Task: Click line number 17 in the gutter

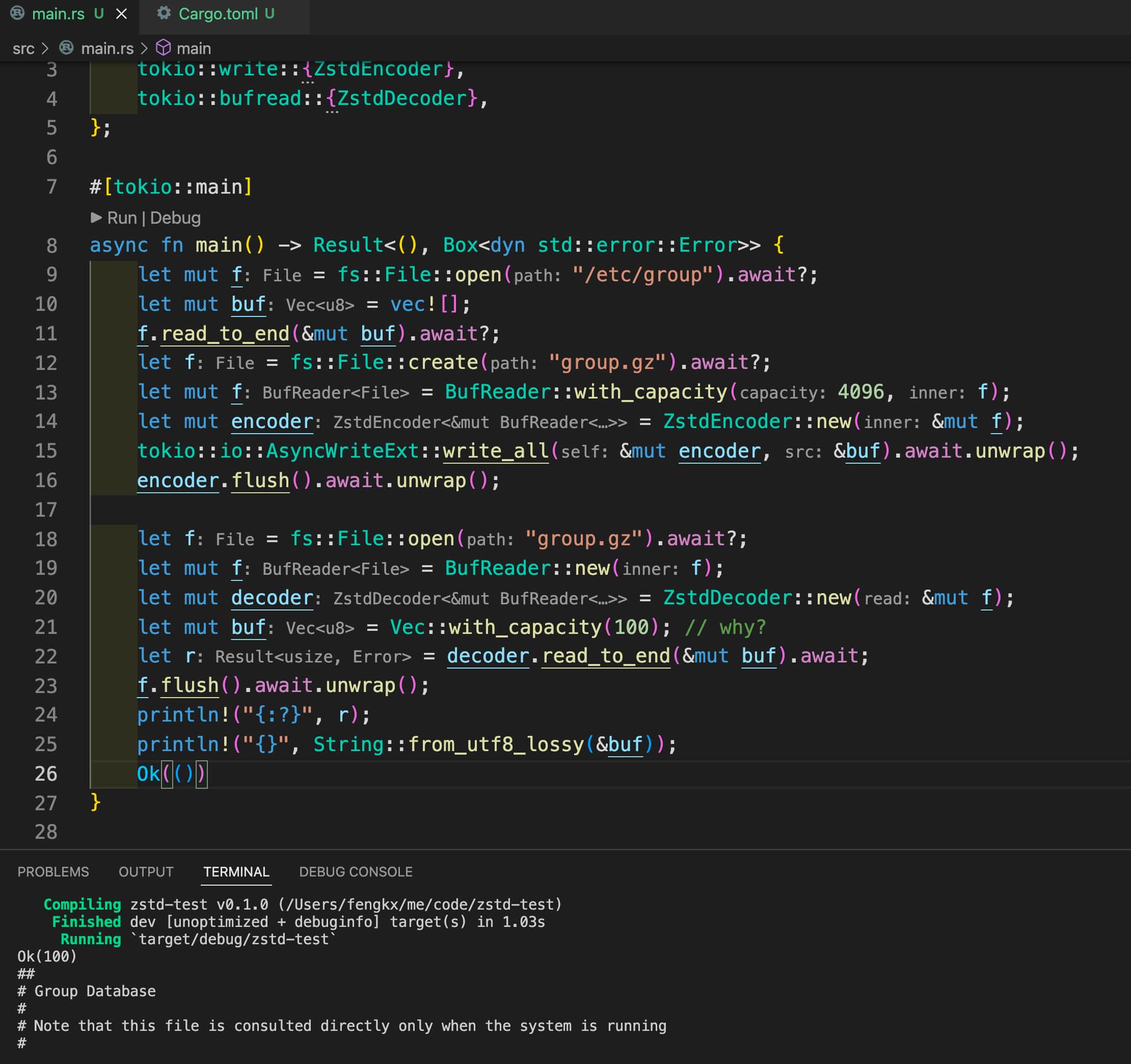Action: point(46,510)
